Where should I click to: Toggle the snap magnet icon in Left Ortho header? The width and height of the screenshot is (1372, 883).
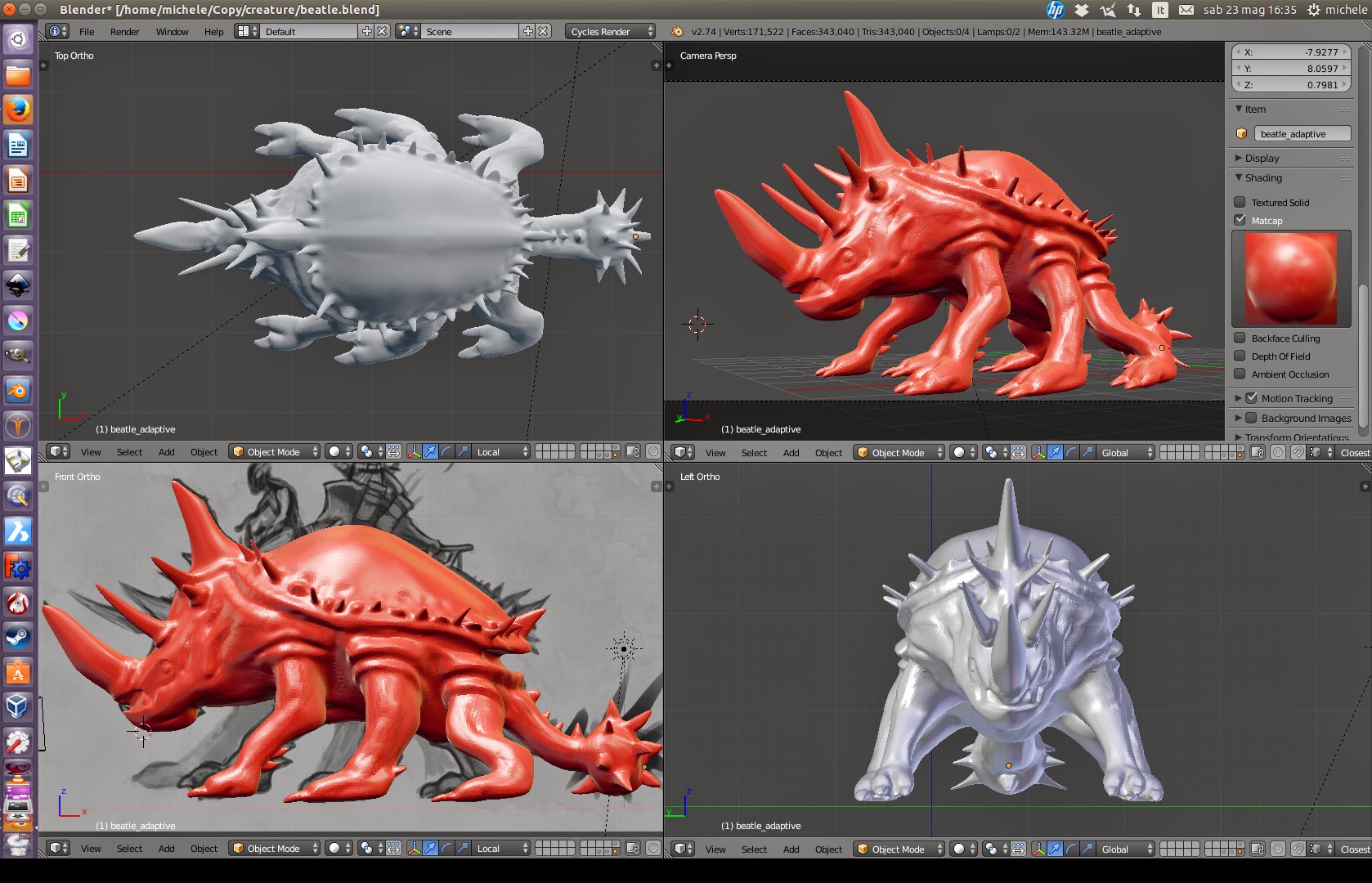1298,849
